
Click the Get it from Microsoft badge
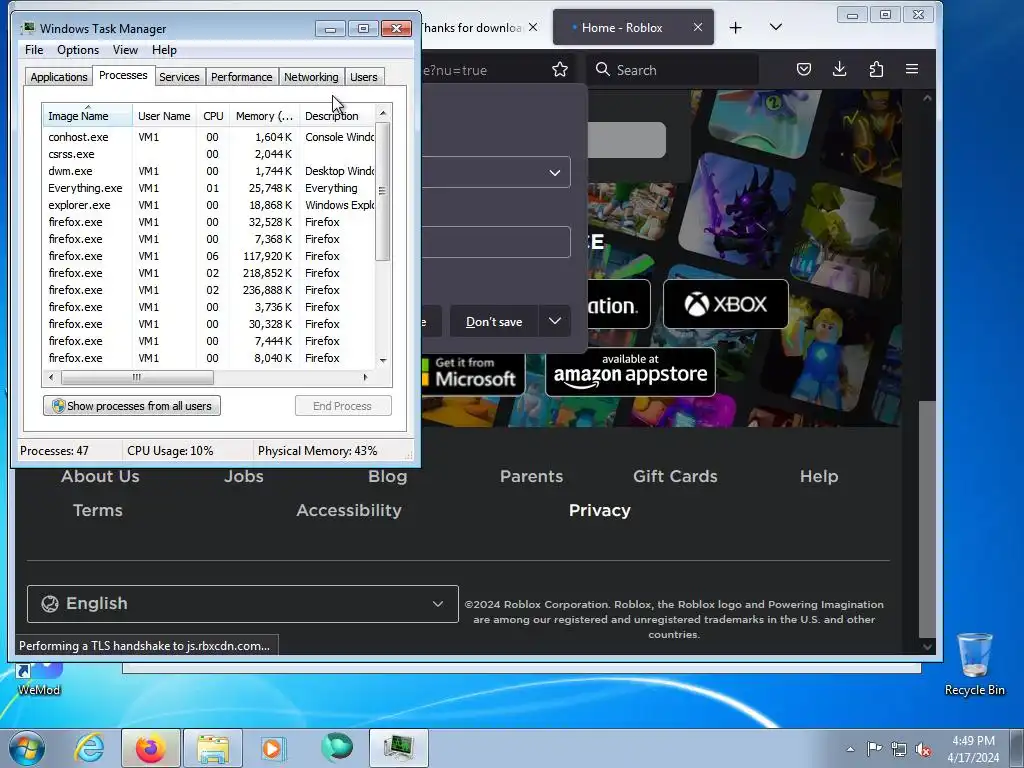click(x=473, y=373)
